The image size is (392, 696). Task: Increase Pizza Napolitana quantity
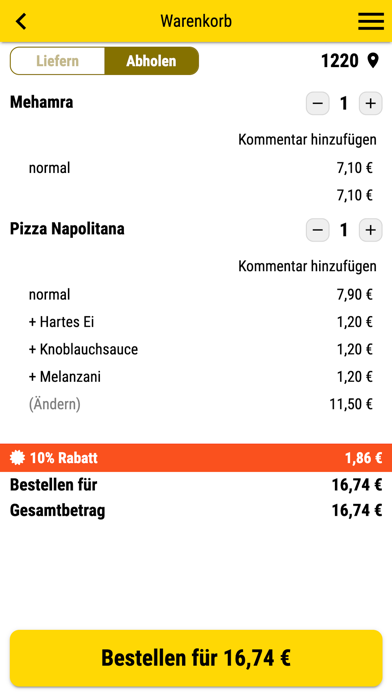click(x=370, y=230)
